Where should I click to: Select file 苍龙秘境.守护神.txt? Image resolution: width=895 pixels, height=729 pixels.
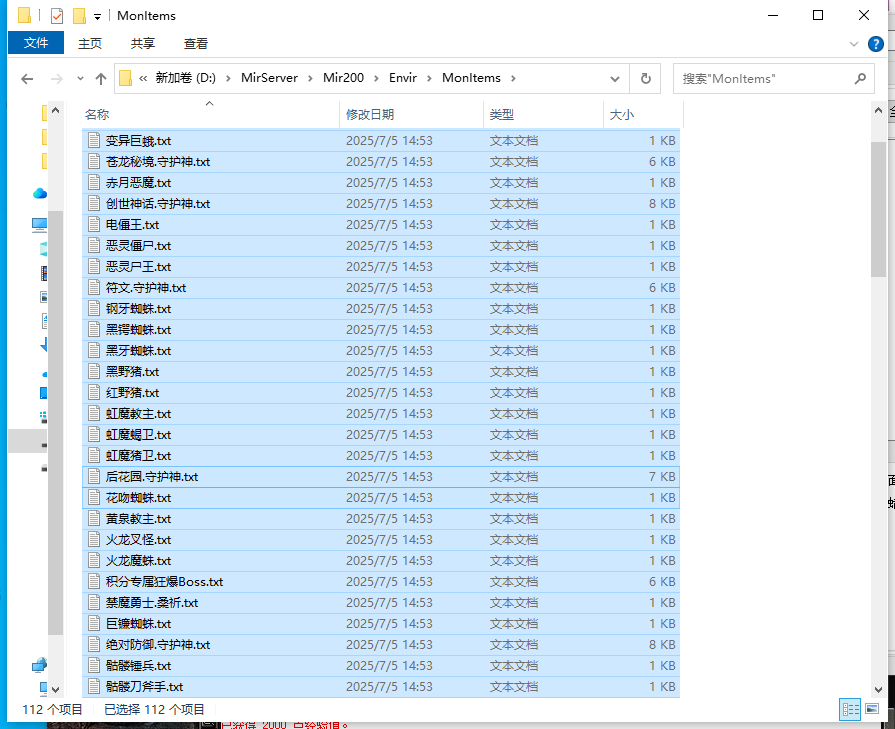click(x=381, y=162)
